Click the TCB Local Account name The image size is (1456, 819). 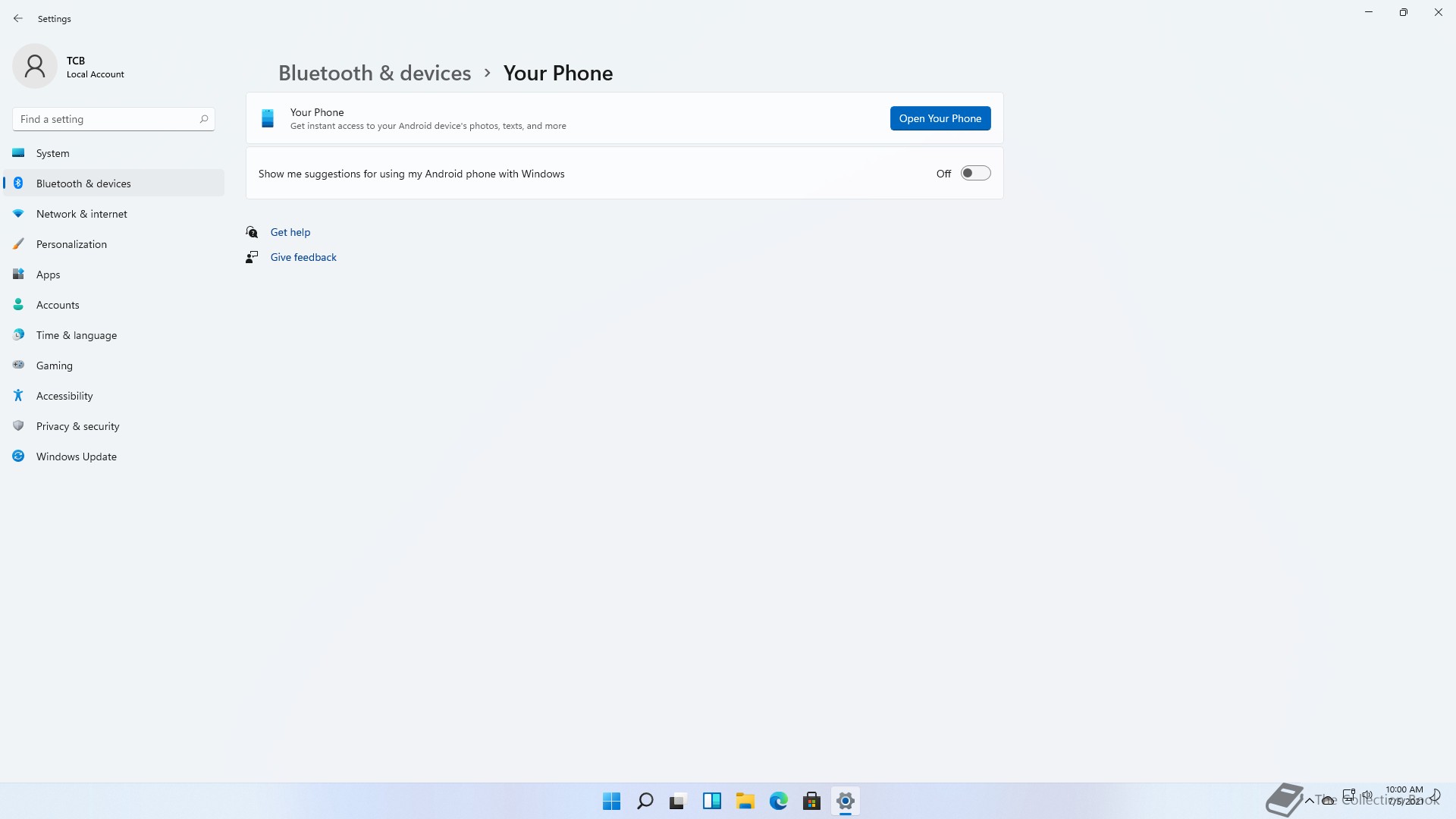pyautogui.click(x=95, y=67)
